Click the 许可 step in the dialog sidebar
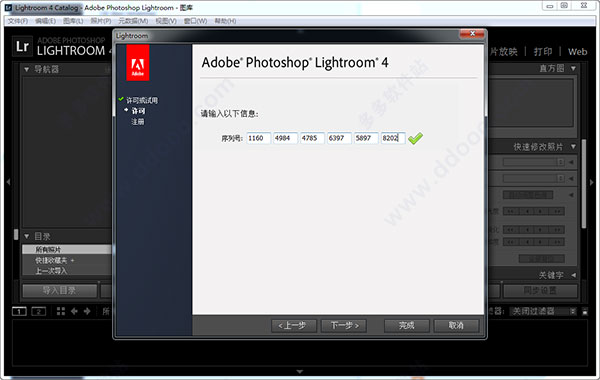The height and width of the screenshot is (380, 600). (138, 111)
